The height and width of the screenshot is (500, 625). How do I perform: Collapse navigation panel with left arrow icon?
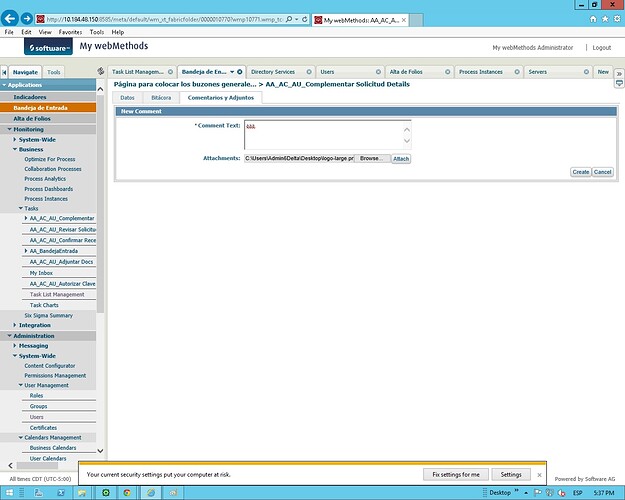4,72
